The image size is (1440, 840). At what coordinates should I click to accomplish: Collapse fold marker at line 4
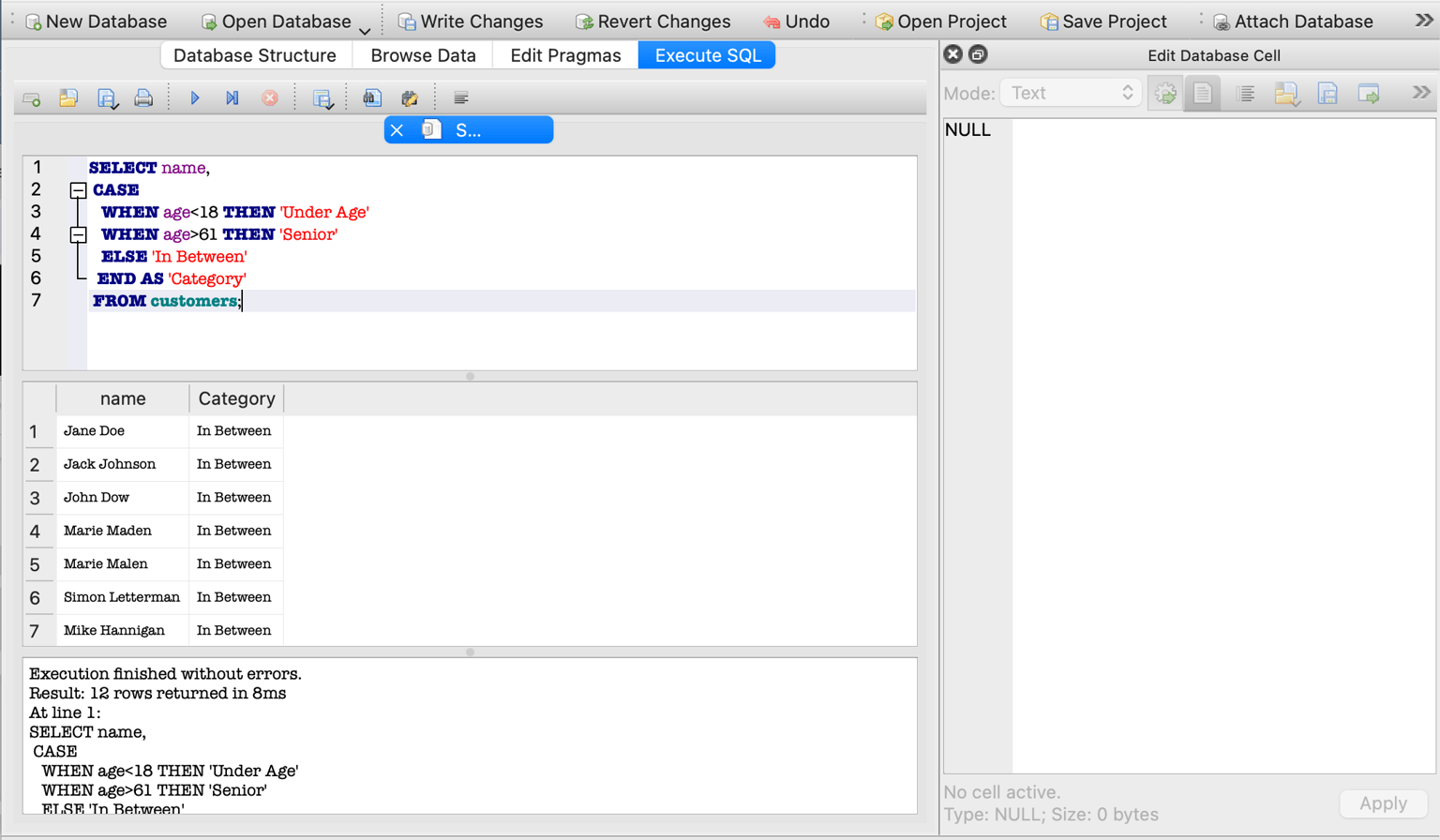(x=79, y=234)
